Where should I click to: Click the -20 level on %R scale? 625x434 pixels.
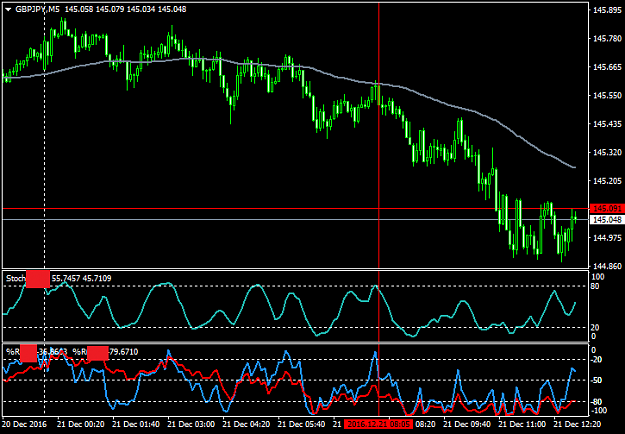[597, 359]
